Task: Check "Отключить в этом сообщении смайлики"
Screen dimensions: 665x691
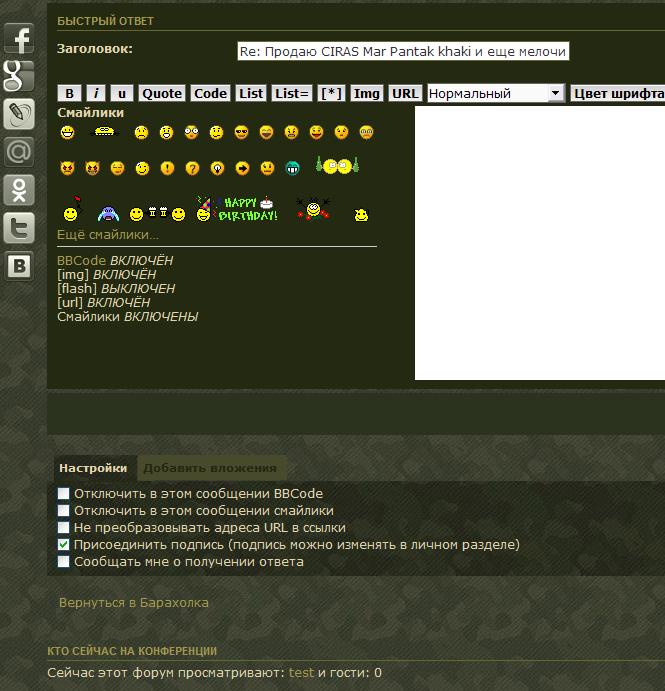Action: (64, 511)
